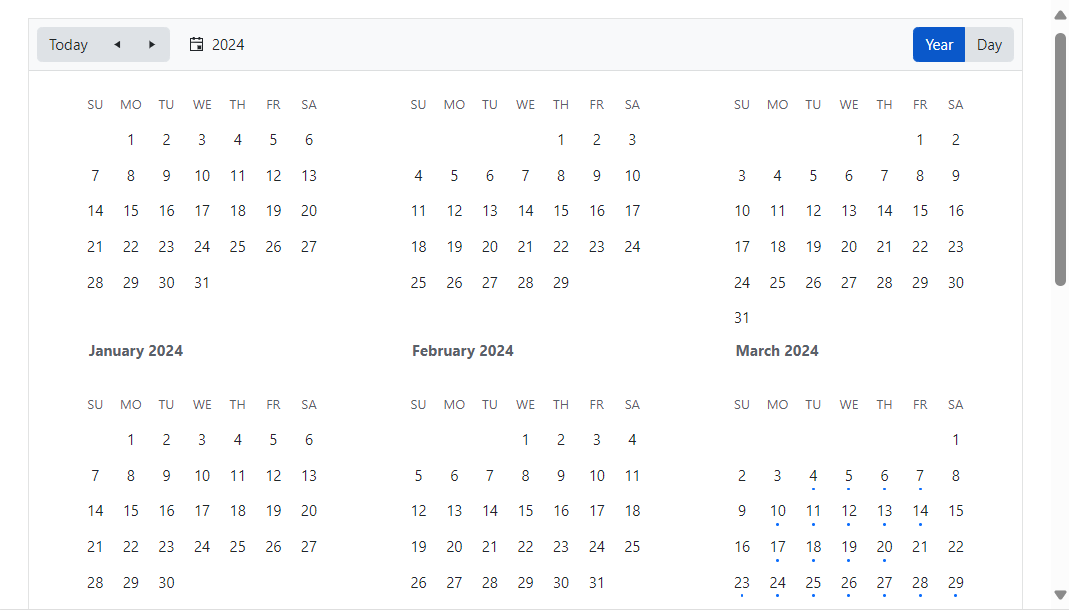Go to the next year using the right arrow

point(152,45)
